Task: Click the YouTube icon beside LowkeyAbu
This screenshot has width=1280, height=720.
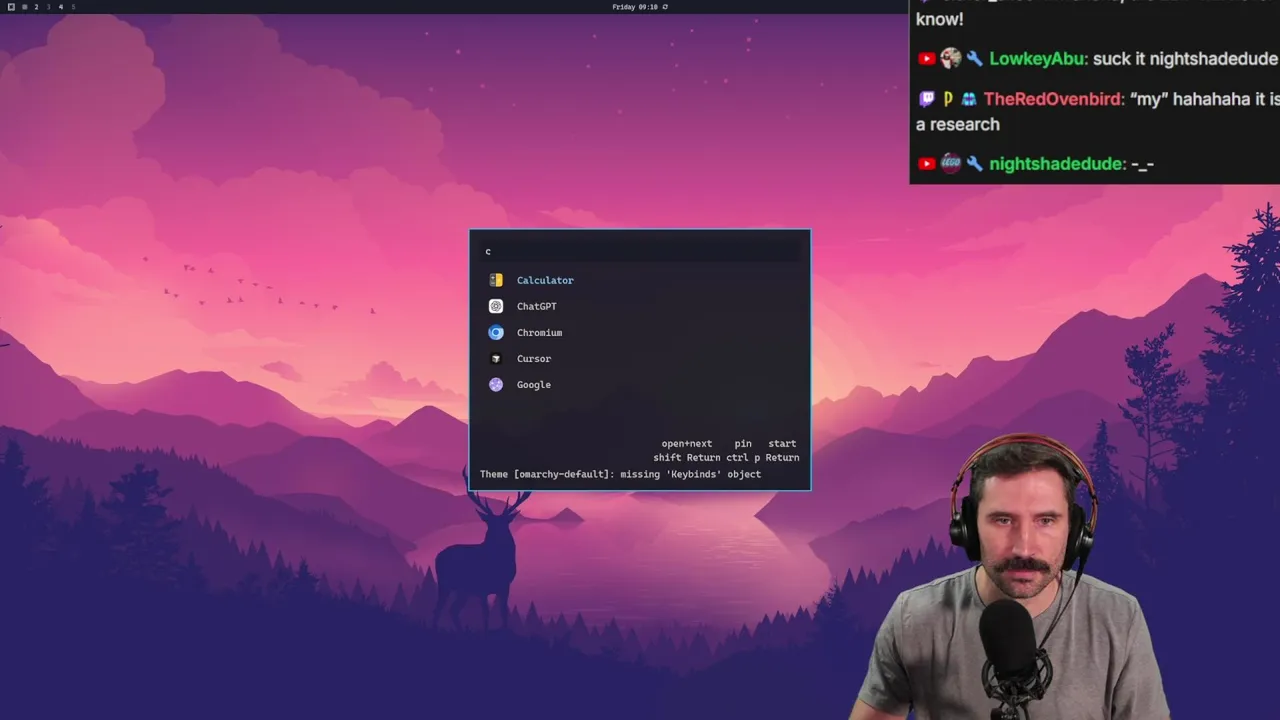Action: click(927, 59)
